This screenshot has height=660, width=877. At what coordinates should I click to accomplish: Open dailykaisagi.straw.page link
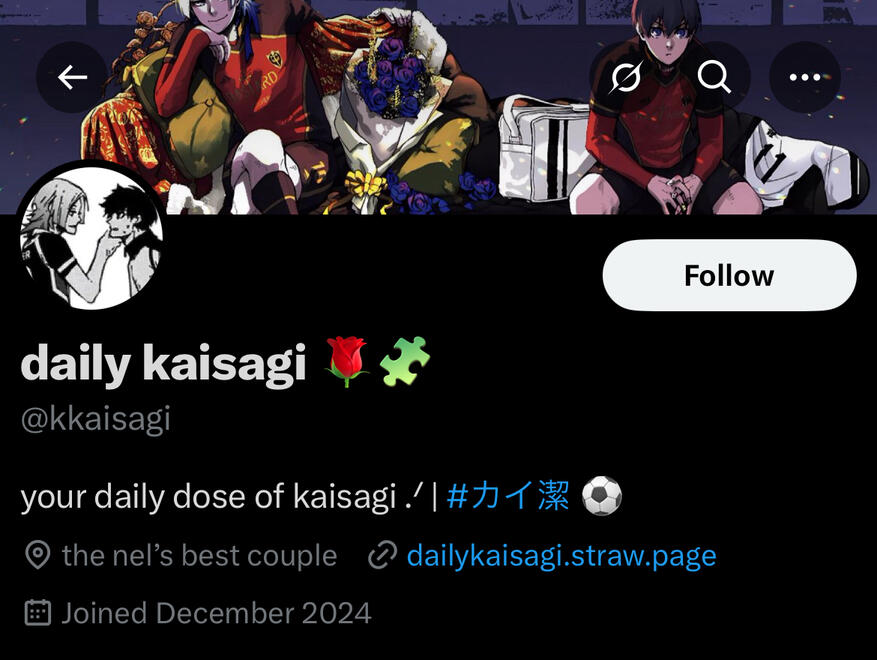click(x=562, y=556)
